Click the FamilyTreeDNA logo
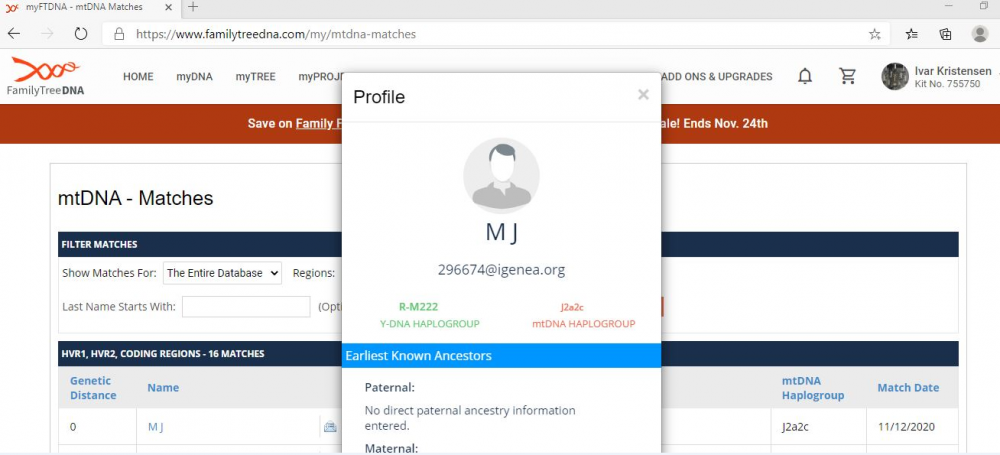This screenshot has width=1000, height=455. [45, 77]
